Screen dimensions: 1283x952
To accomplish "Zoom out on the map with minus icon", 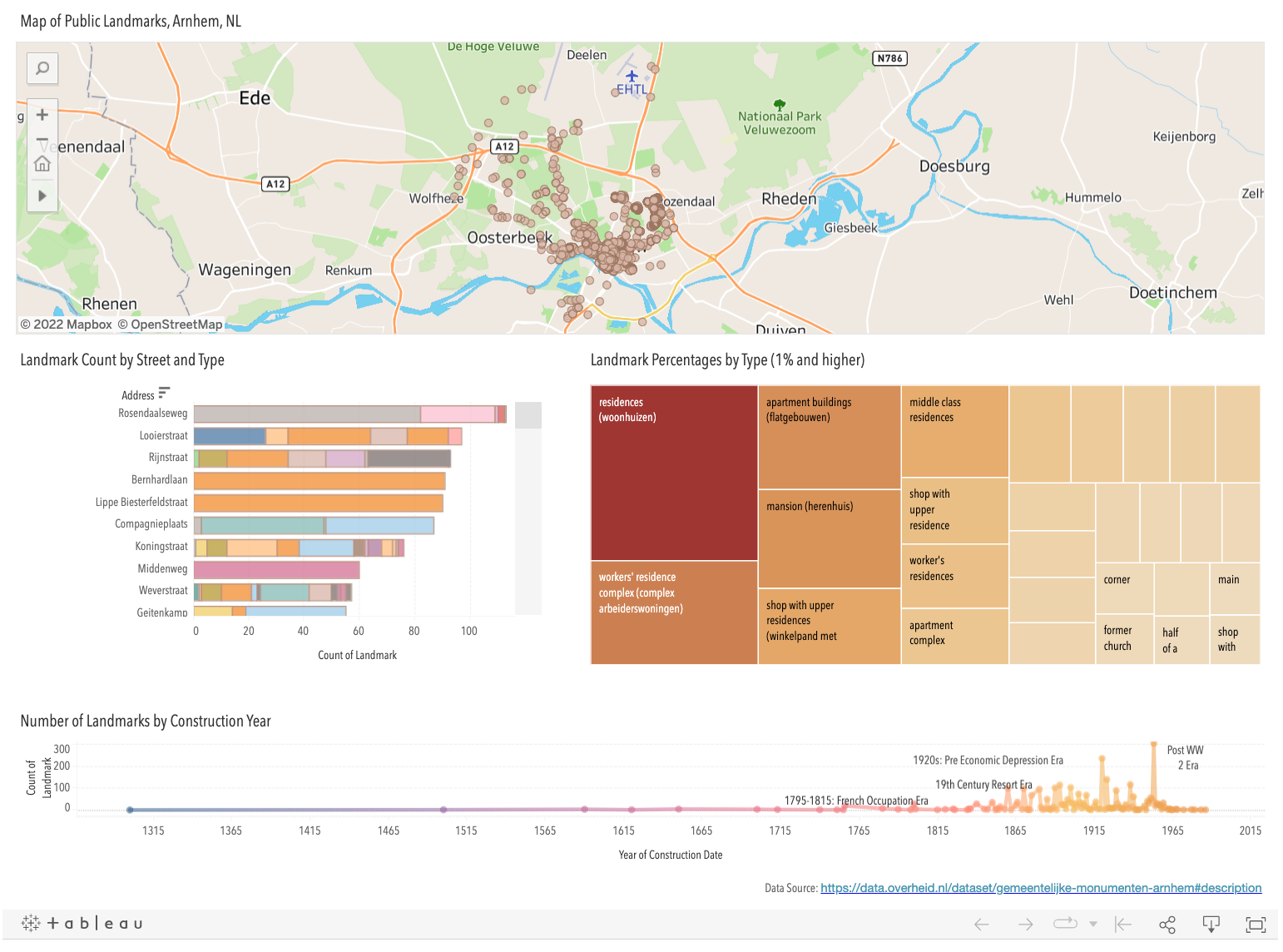I will point(42,138).
